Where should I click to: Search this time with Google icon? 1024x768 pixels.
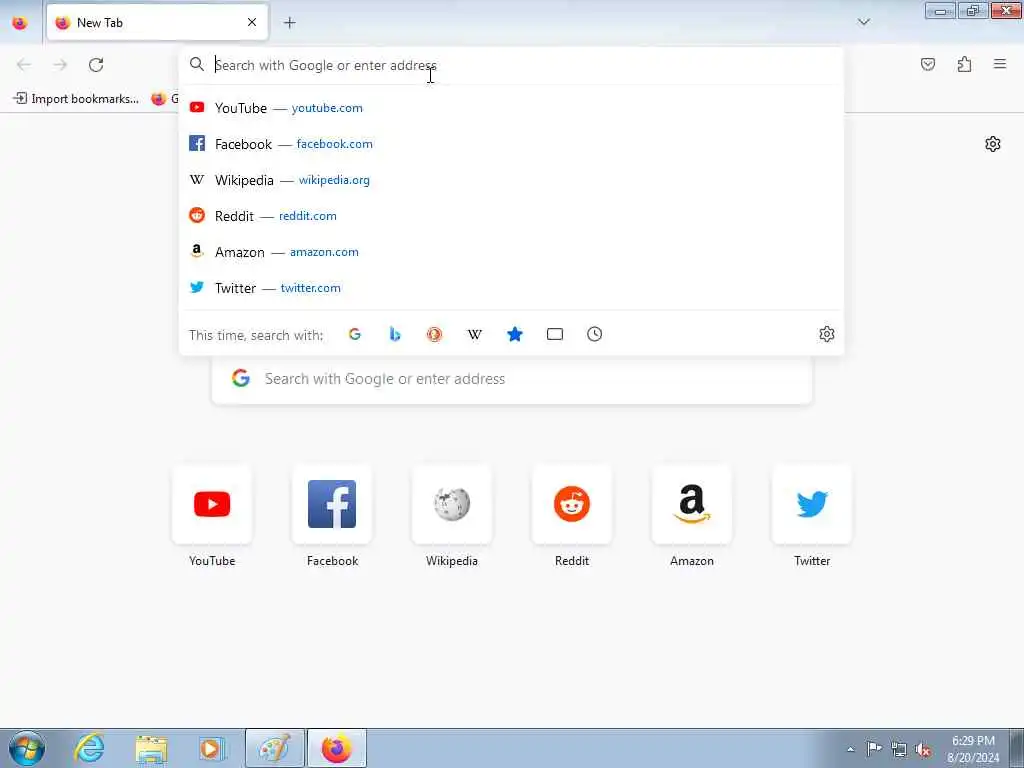point(355,334)
